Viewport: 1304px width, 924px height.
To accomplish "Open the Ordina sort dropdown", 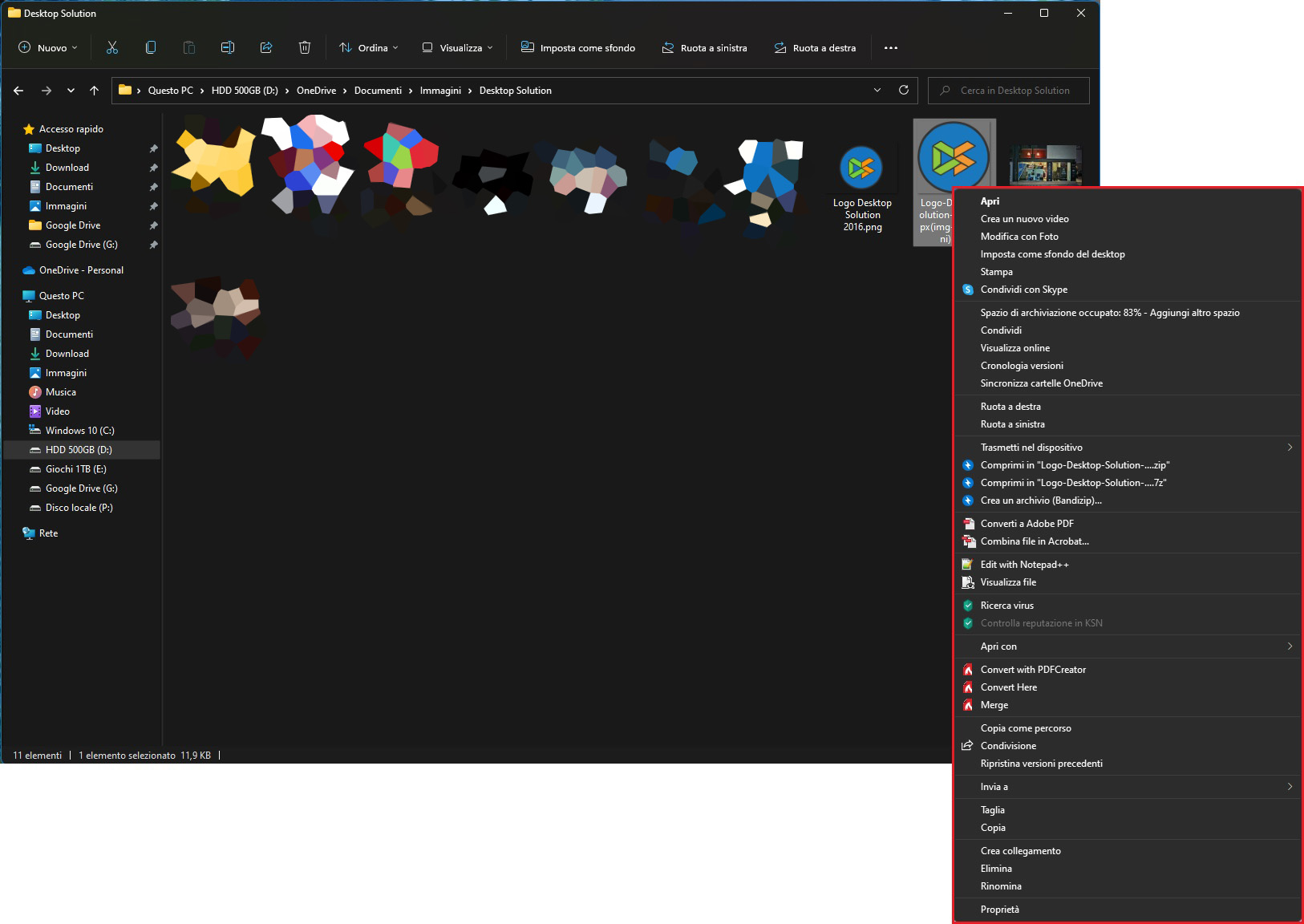I will 369,48.
